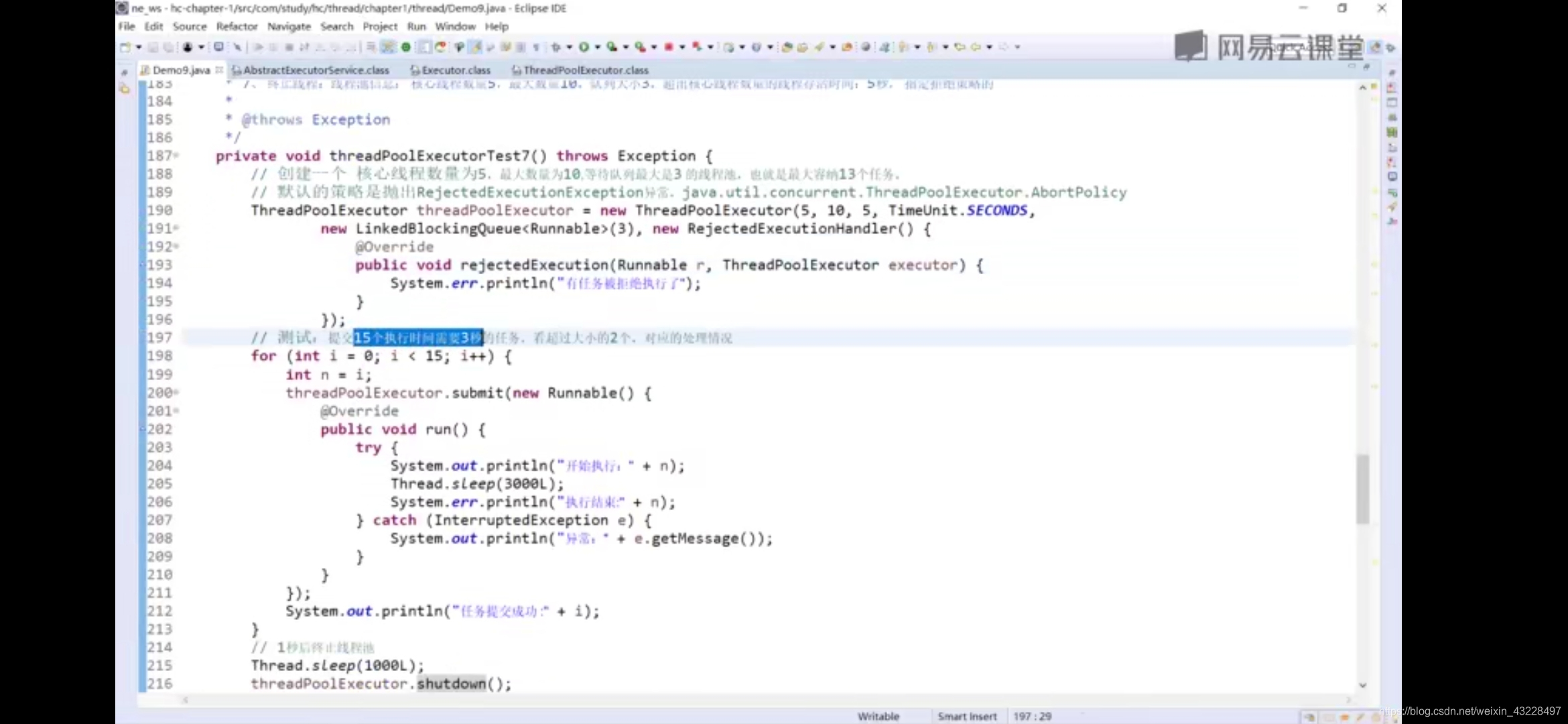Click the '197 : 29' cursor position entry

(1033, 716)
